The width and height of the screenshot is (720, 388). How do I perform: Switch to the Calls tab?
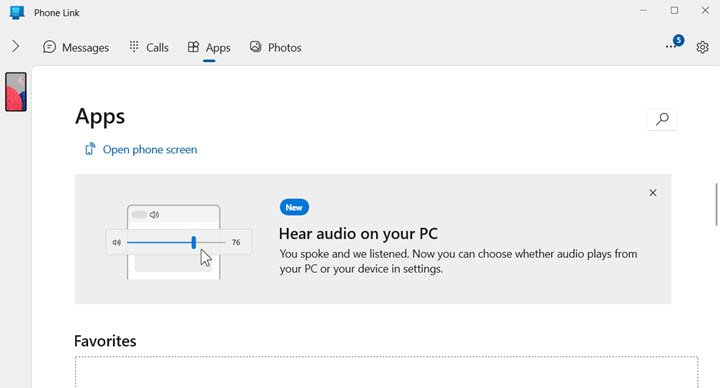click(149, 47)
